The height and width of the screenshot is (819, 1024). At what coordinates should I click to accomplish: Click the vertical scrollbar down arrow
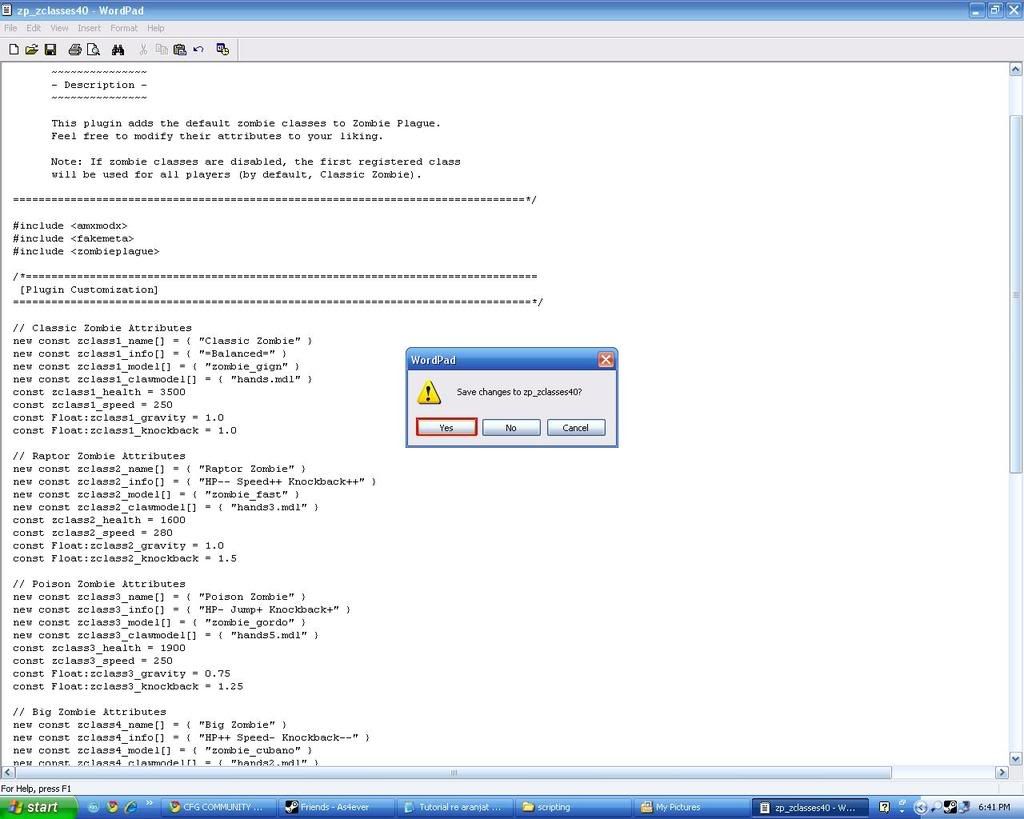point(1016,759)
